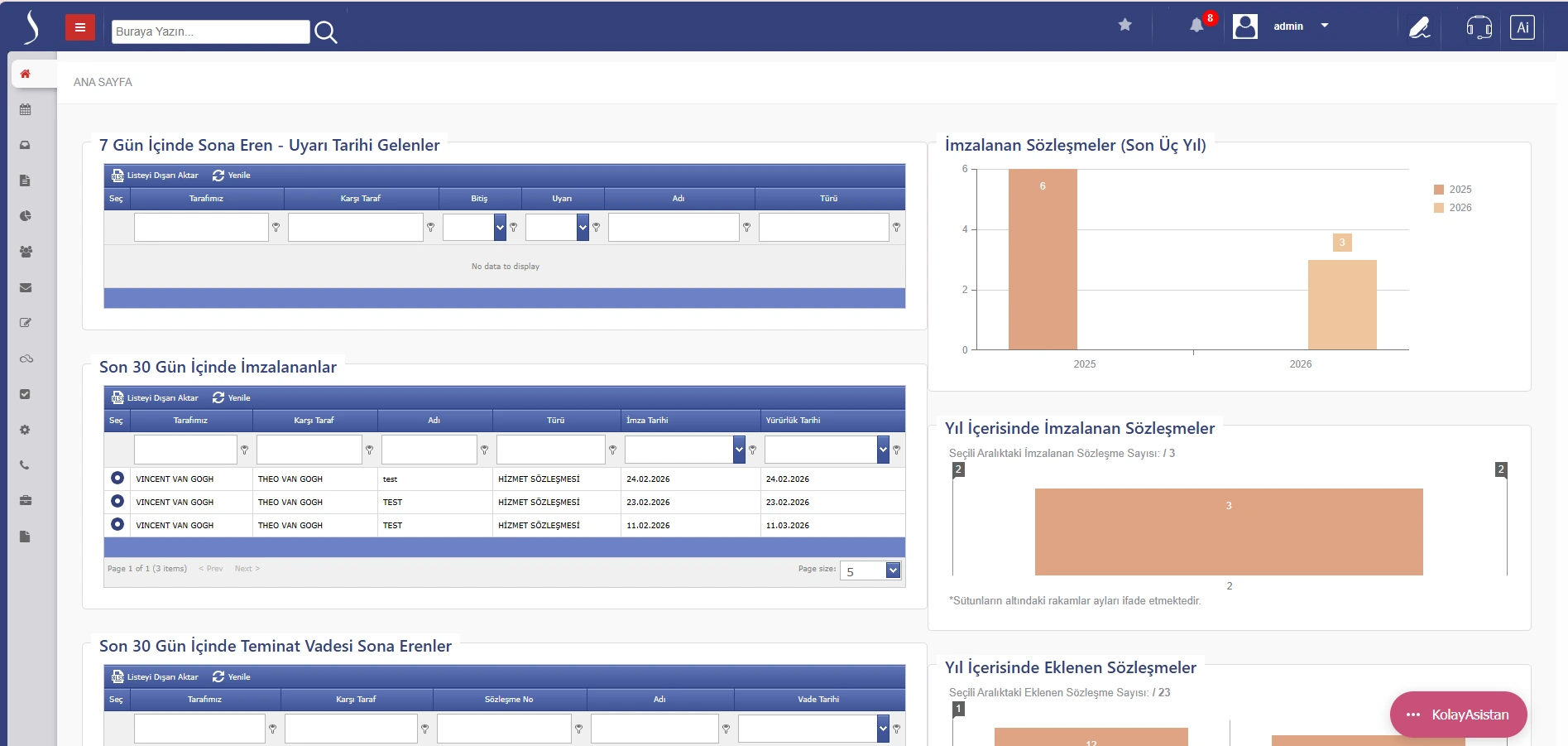The height and width of the screenshot is (746, 1568).
Task: Select the radio button for row dated 11.02.2026
Action: [117, 524]
